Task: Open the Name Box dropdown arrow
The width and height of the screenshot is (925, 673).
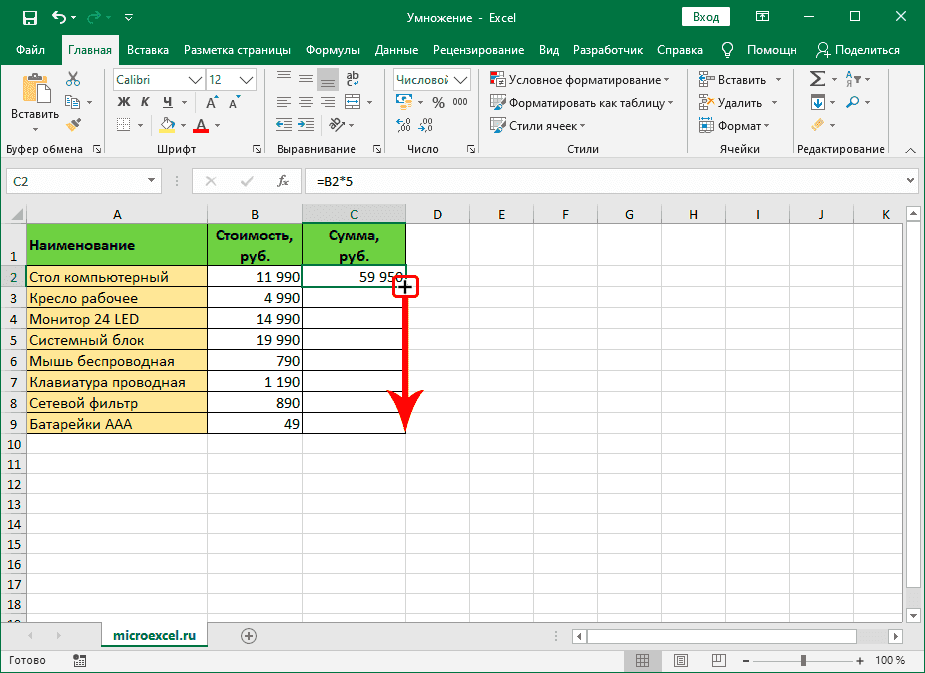Action: [x=152, y=181]
